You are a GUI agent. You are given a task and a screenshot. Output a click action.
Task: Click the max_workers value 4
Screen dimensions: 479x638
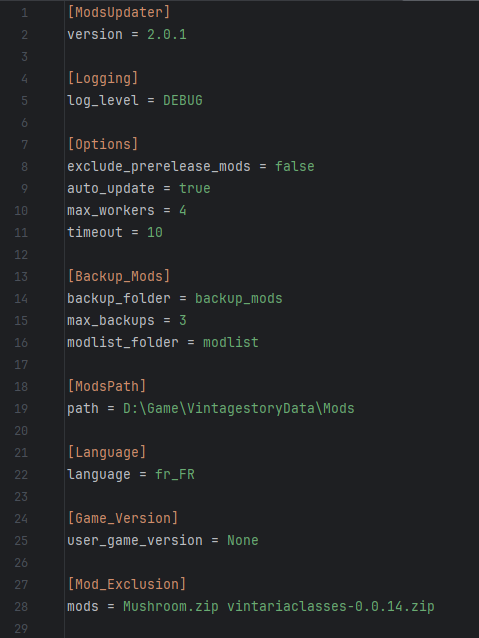coord(183,210)
